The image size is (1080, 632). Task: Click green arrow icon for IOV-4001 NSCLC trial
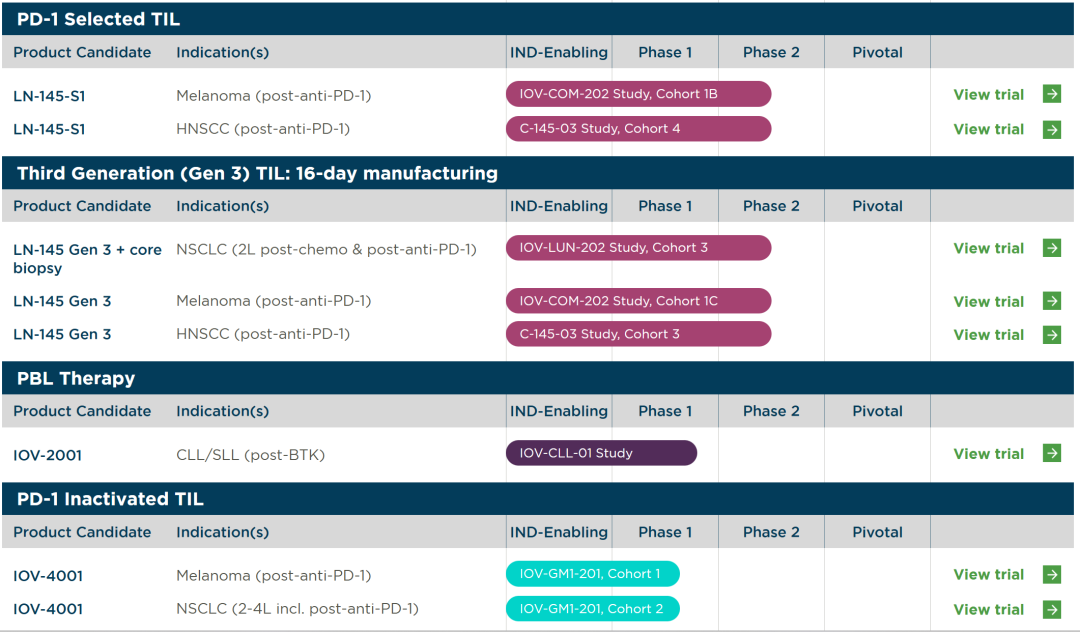click(x=1052, y=609)
